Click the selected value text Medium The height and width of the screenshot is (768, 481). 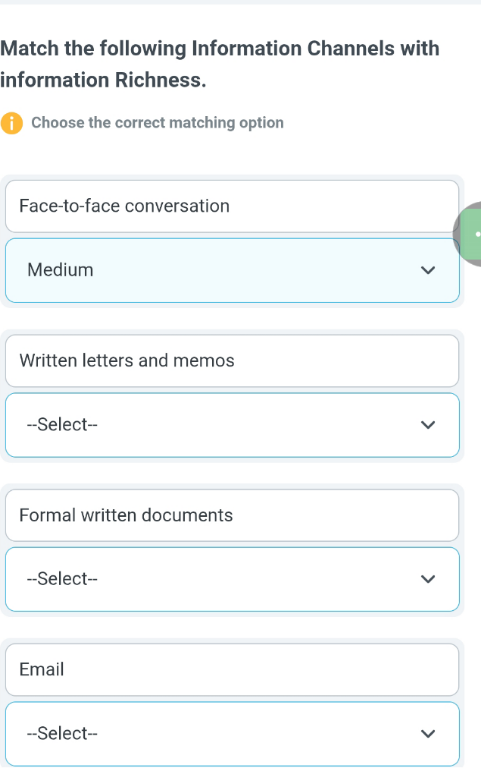[x=60, y=270]
